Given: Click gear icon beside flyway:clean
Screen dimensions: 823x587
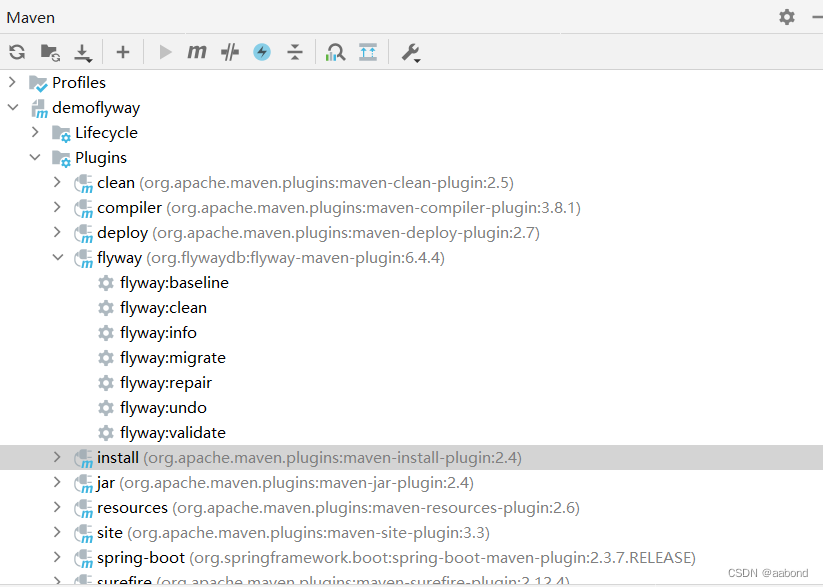Looking at the screenshot, I should [x=106, y=308].
